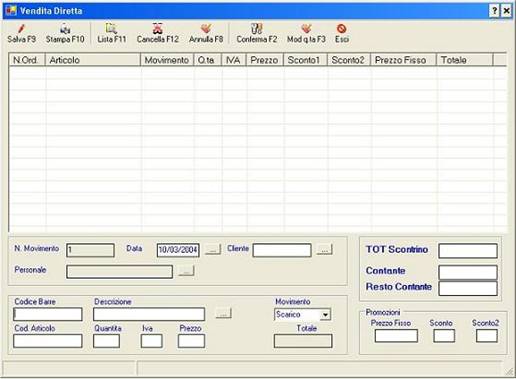
Task: Open the Descrizione browse button
Action: tap(223, 313)
